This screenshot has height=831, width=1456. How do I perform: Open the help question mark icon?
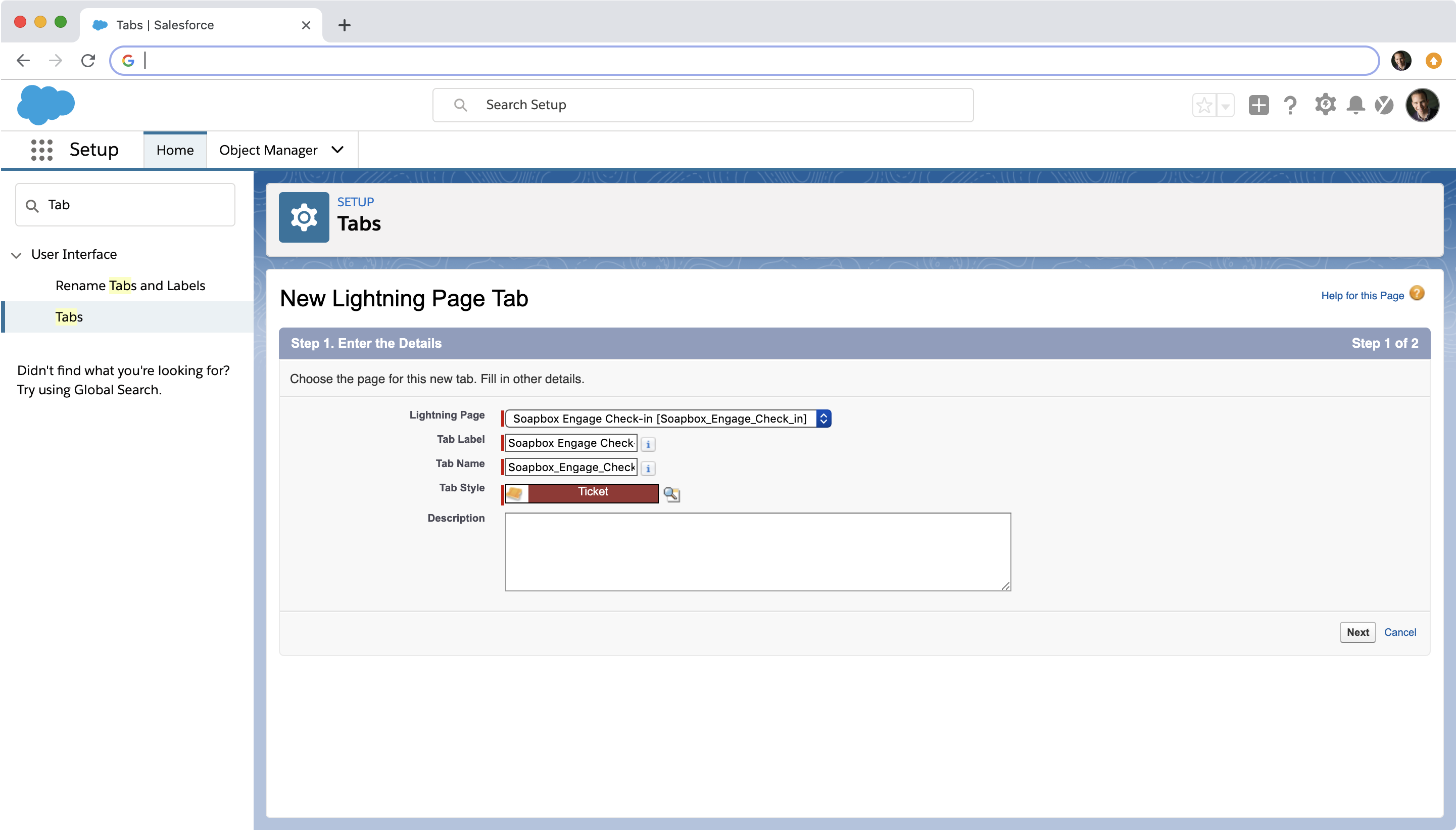click(x=1290, y=105)
